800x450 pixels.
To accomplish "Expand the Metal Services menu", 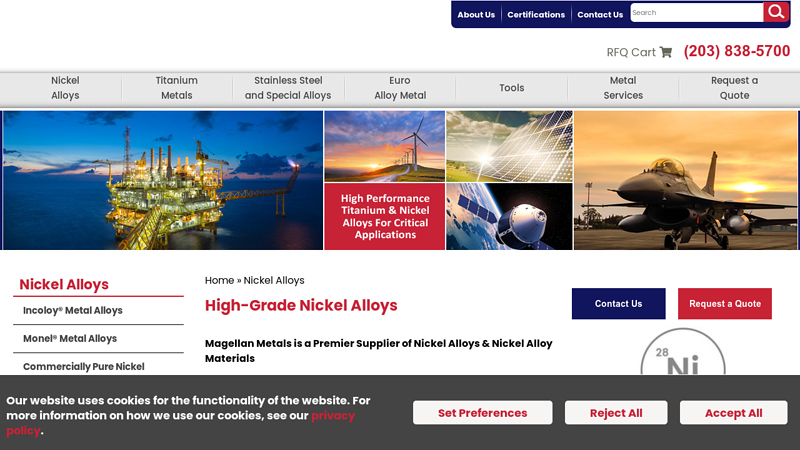I will tap(623, 88).
